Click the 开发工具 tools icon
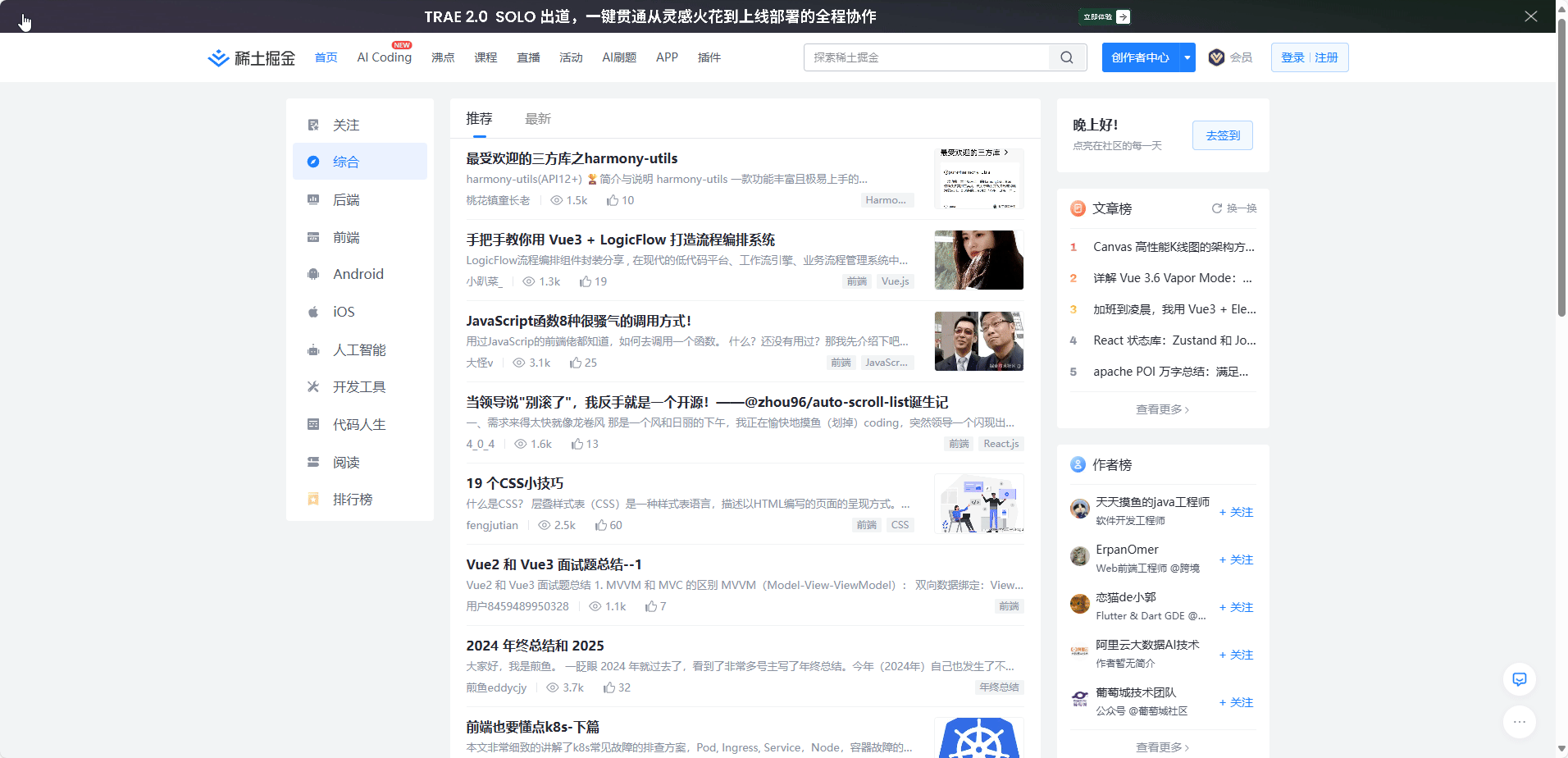Screen dimensions: 1568x758 pos(313,386)
